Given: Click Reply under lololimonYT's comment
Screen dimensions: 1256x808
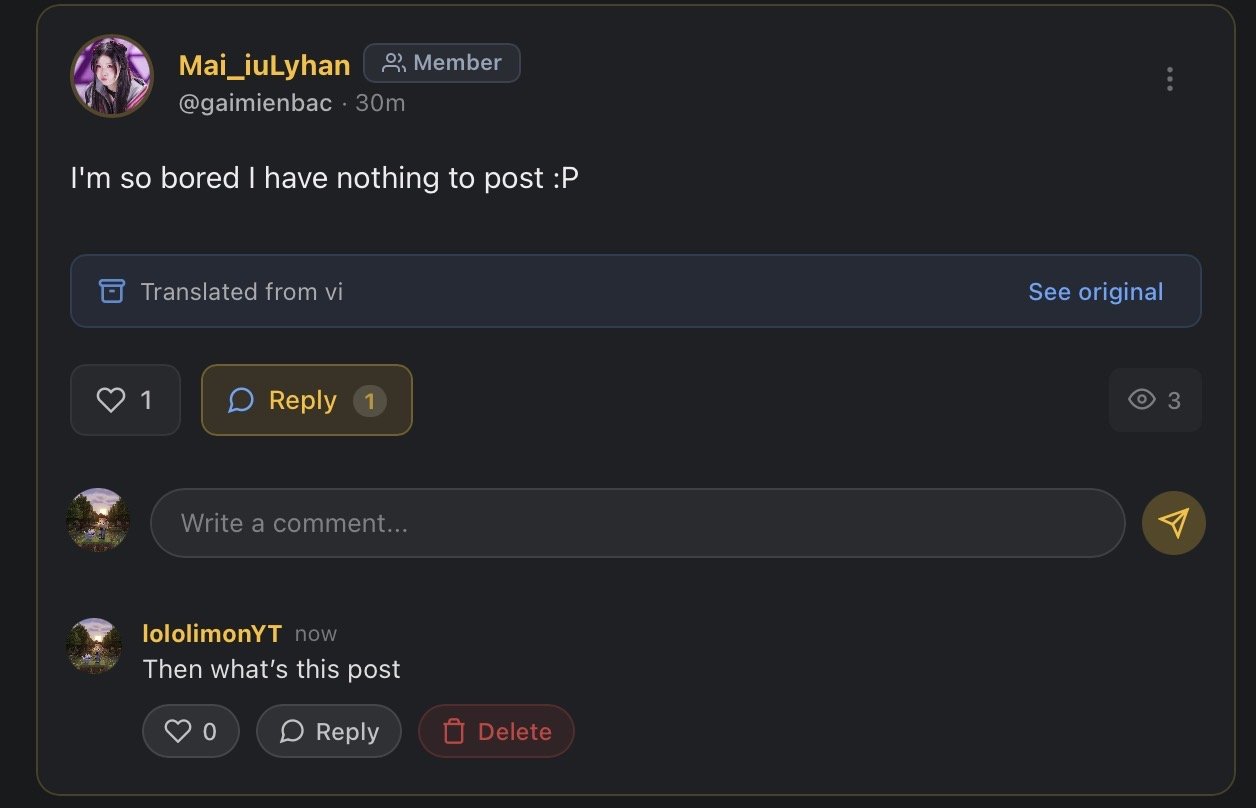Looking at the screenshot, I should (x=329, y=731).
